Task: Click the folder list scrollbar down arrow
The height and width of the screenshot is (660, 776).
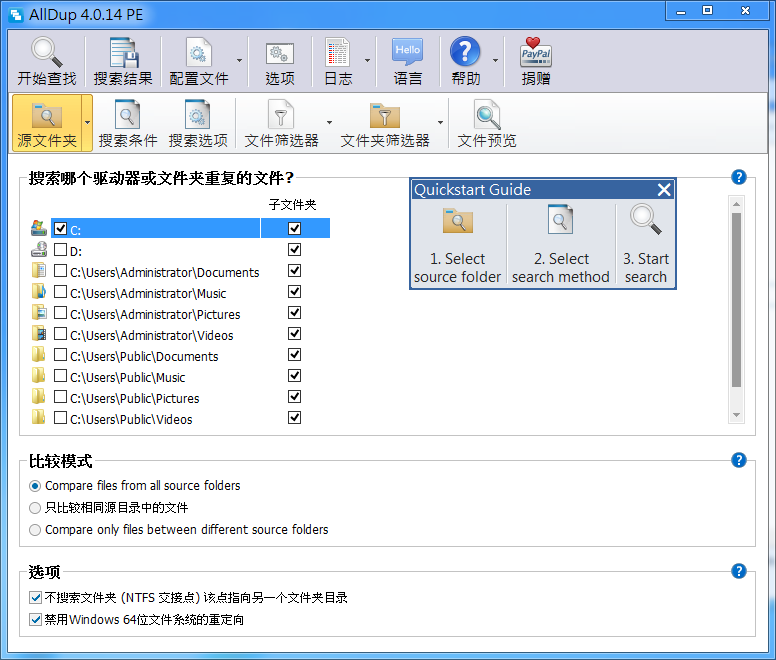Action: (x=736, y=415)
